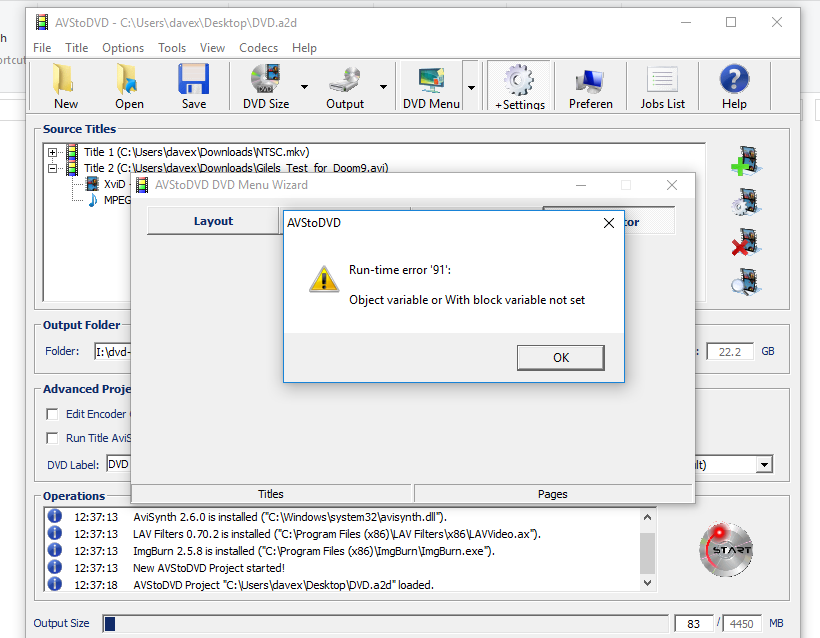Viewport: 820px width, 638px height.
Task: Select the Titles tab at wizard bottom
Action: 271,494
